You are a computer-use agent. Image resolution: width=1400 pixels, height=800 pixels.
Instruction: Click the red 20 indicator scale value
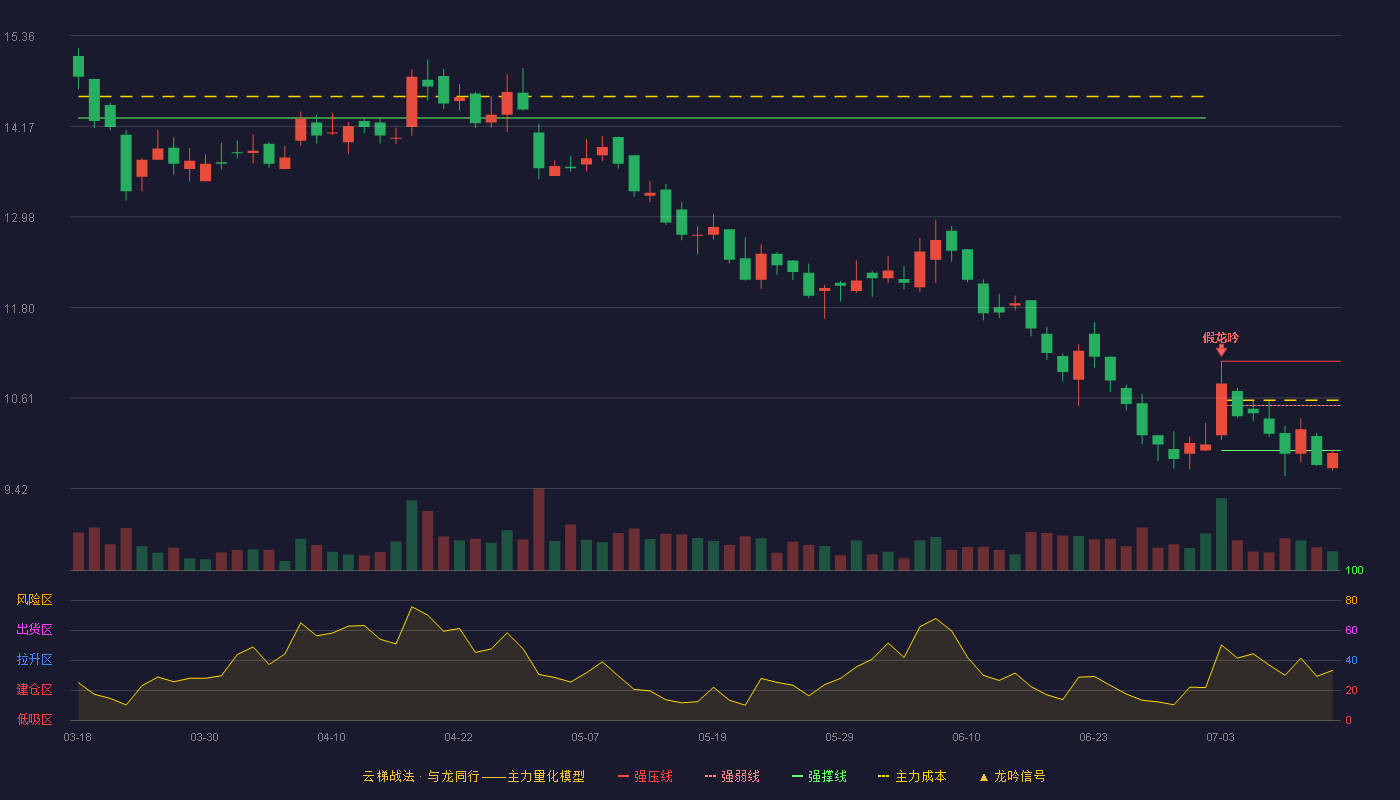(1351, 690)
